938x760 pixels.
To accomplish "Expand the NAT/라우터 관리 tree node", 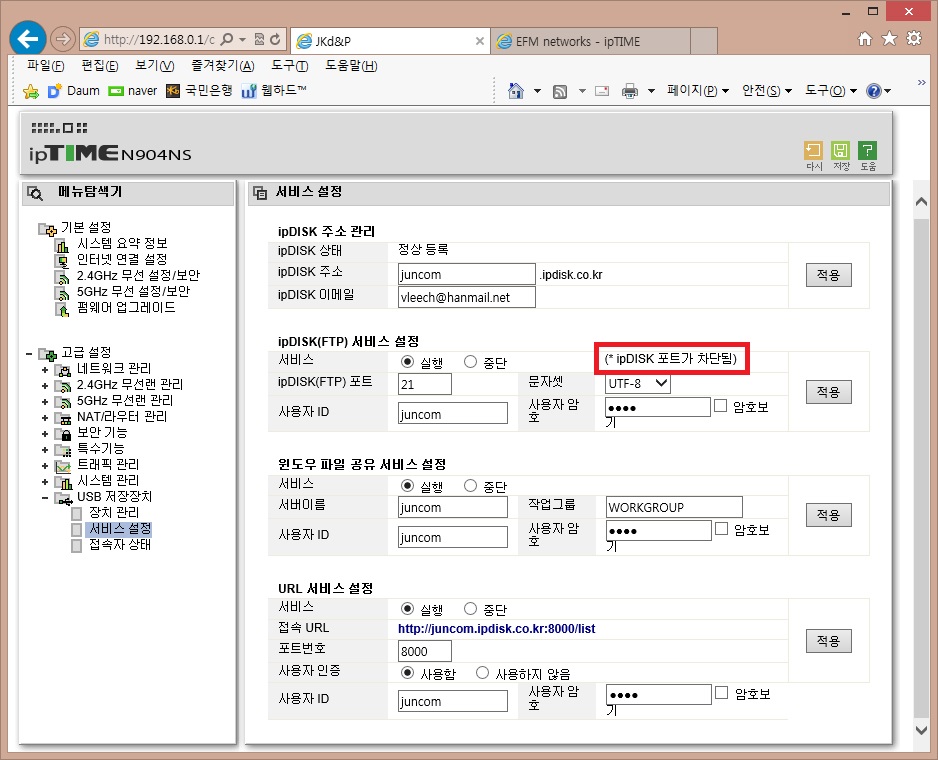I will 45,418.
